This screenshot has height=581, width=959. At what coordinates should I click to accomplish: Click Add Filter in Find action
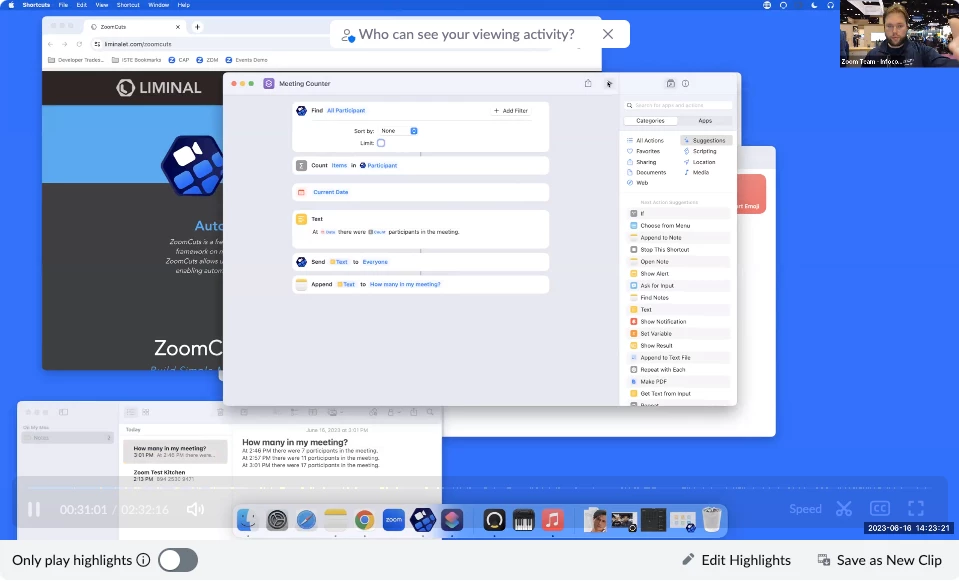(x=511, y=111)
